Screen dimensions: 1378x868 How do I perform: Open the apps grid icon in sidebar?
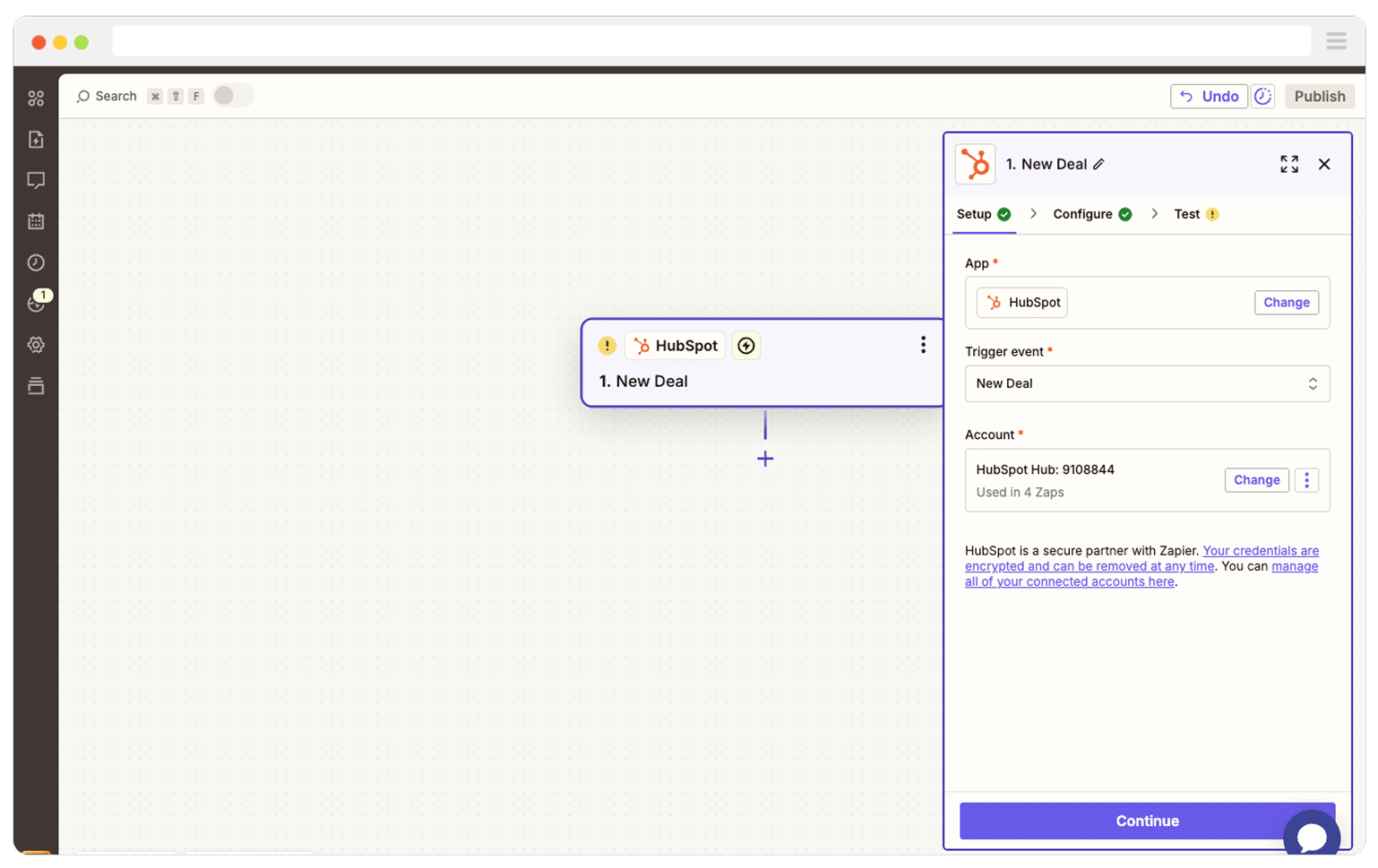point(36,99)
